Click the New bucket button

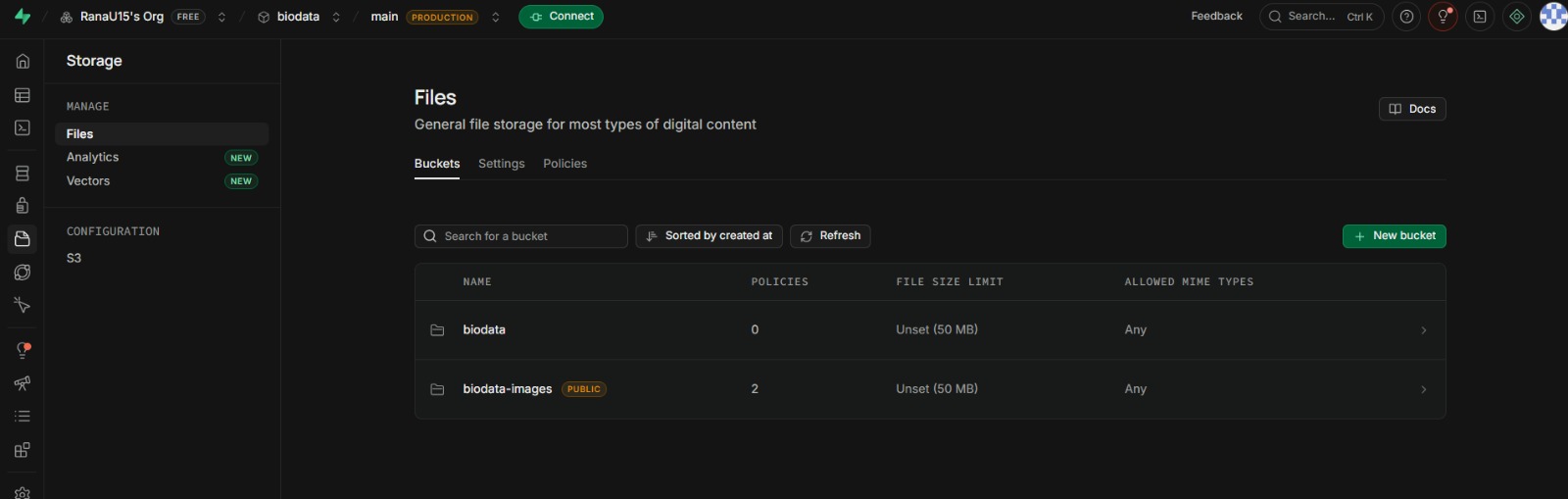(x=1394, y=236)
